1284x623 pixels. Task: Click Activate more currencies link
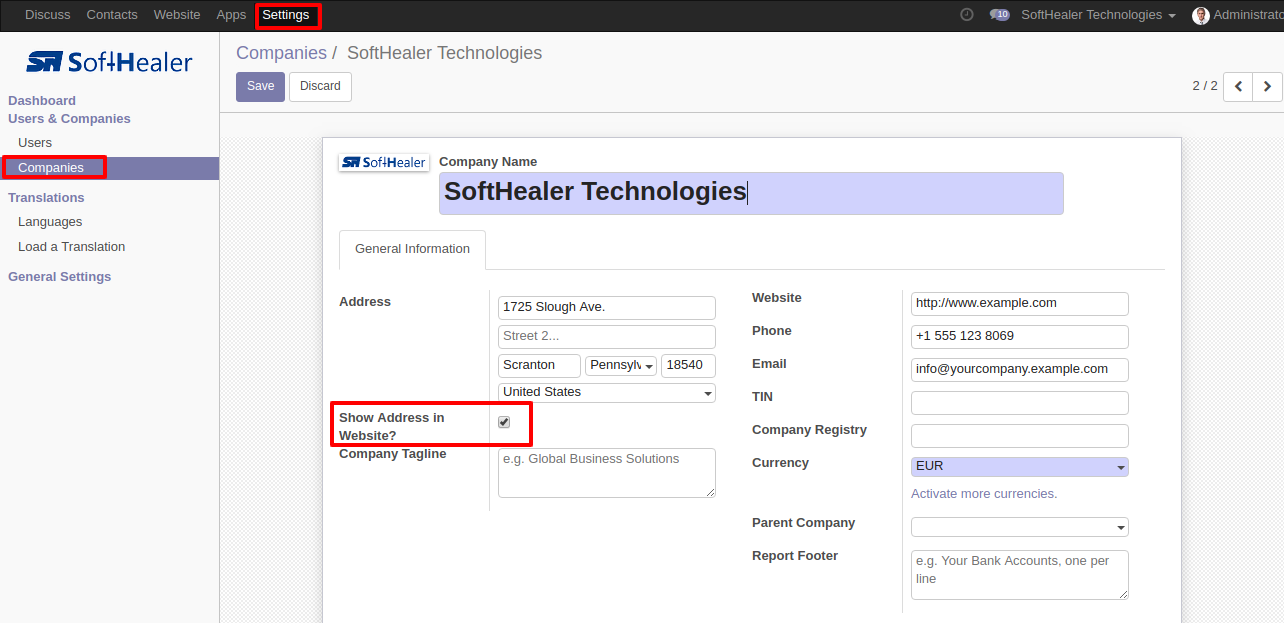point(984,494)
